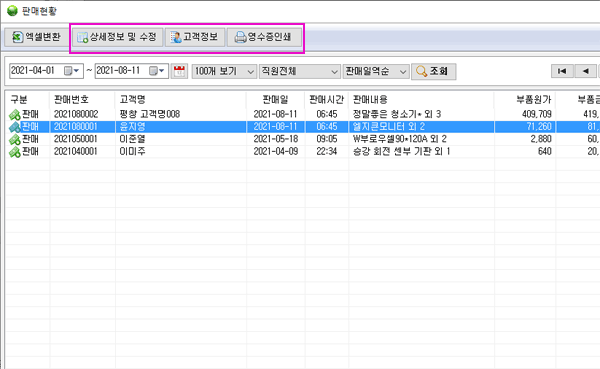Select sale number 2021050001
Image resolution: width=600 pixels, height=369 pixels.
pyautogui.click(x=76, y=139)
